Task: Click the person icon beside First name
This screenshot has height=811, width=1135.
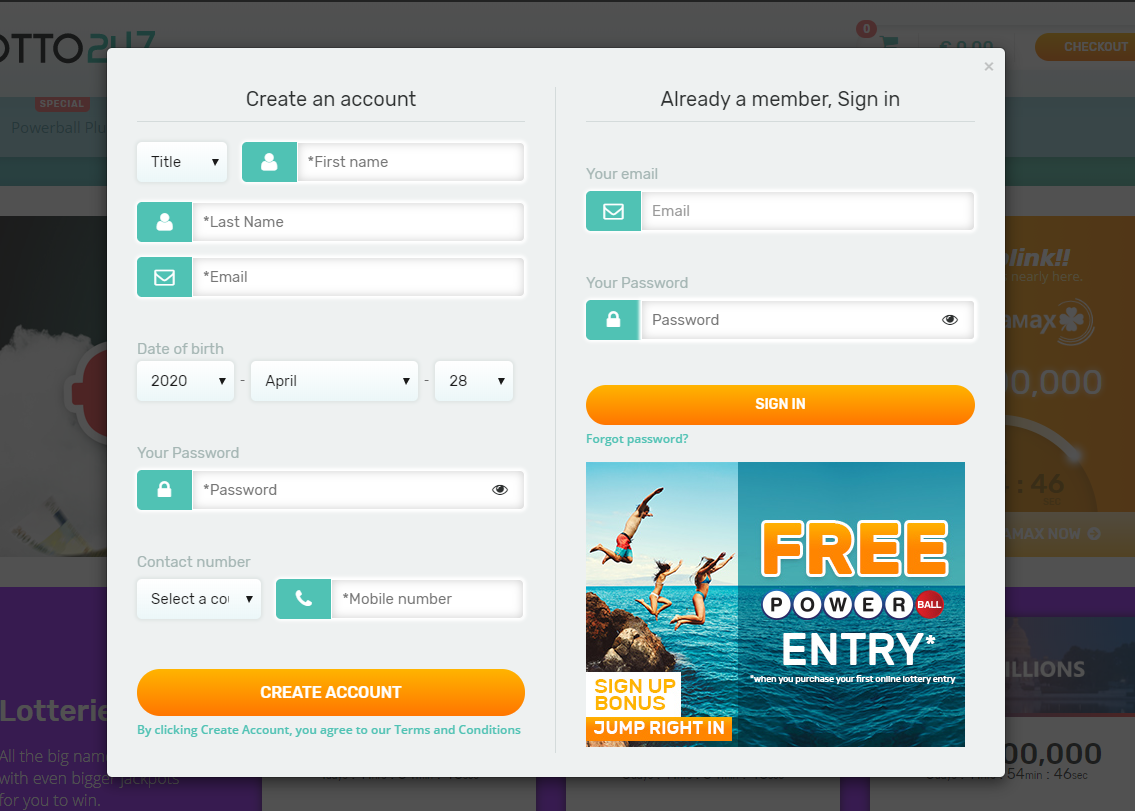Action: click(269, 161)
